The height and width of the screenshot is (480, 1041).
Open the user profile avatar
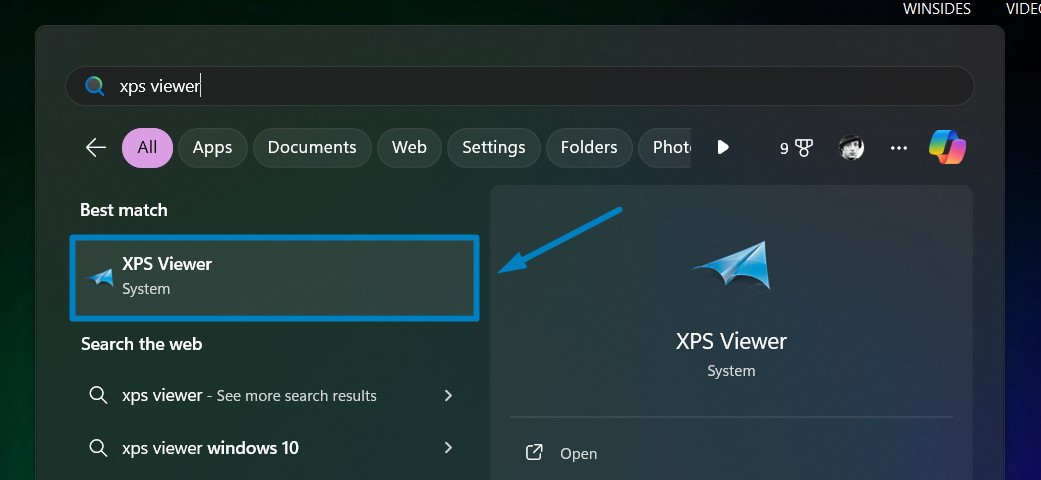click(x=851, y=147)
